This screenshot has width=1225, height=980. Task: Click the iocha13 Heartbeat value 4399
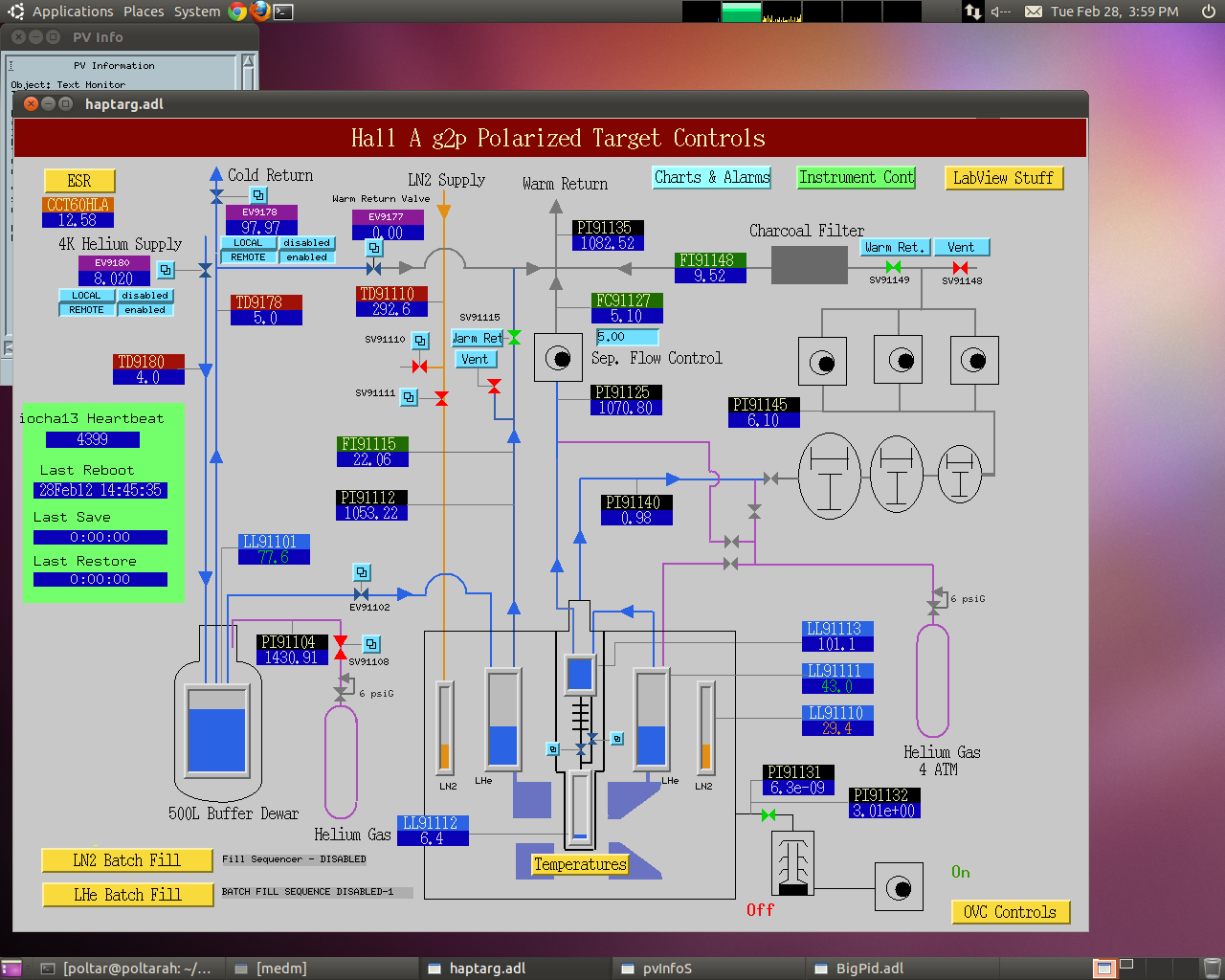pos(93,440)
